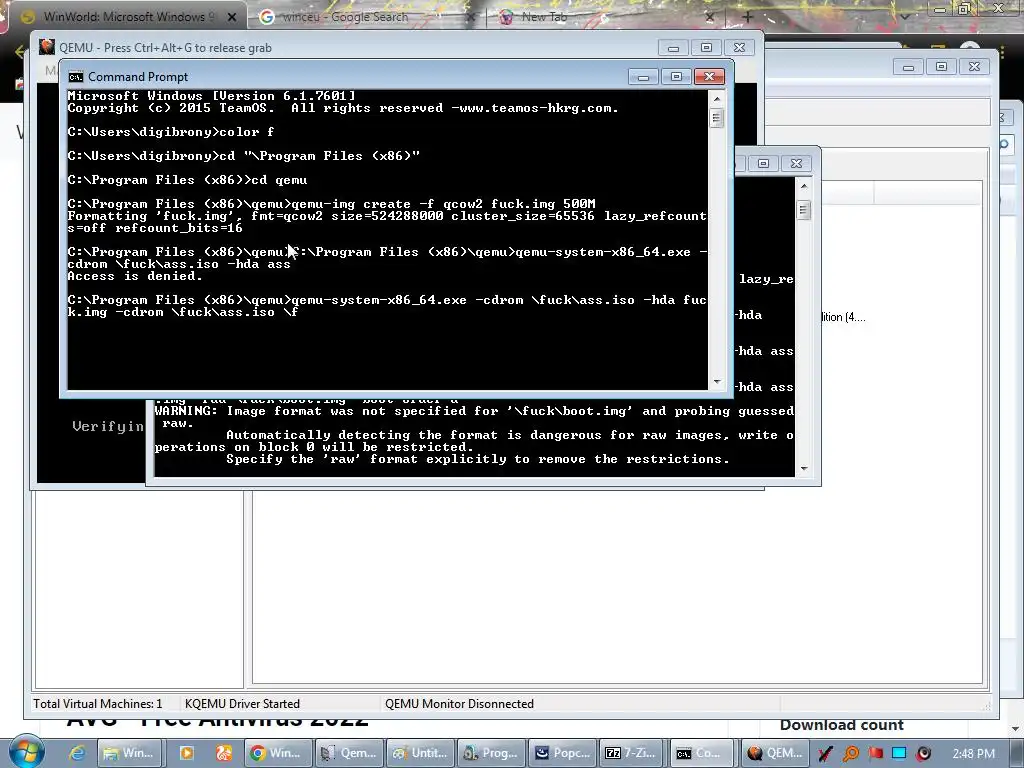Click the round dark red tray icon
The width and height of the screenshot is (1024, 768).
tap(923, 754)
